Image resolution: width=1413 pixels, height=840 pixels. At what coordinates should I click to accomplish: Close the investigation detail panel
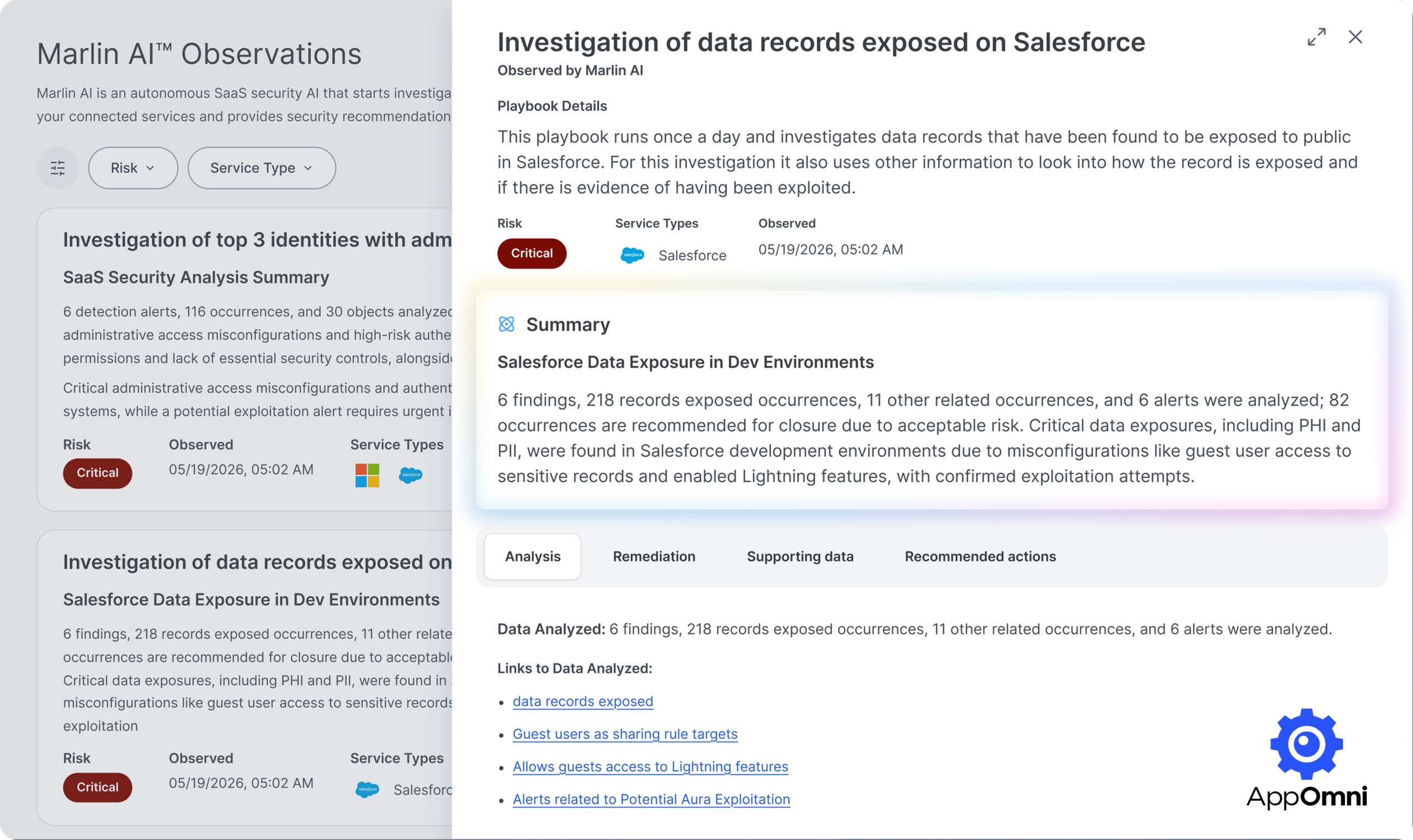point(1355,38)
